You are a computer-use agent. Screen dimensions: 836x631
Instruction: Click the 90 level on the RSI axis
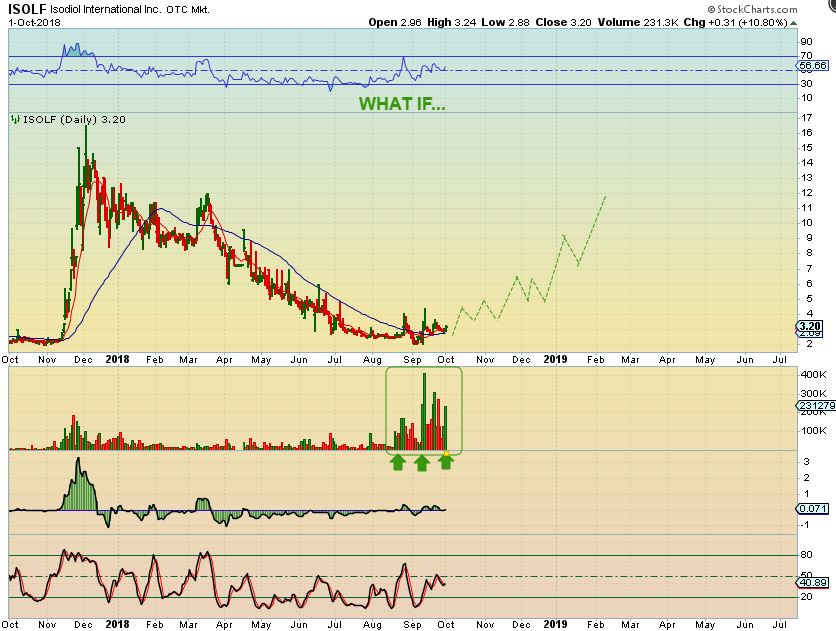pos(806,42)
